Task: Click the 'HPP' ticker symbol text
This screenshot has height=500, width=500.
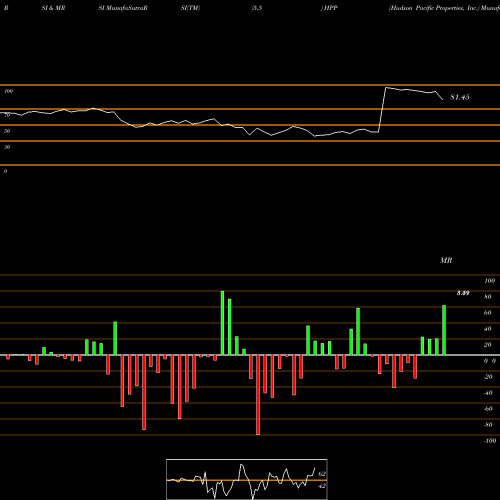Action: coord(330,8)
